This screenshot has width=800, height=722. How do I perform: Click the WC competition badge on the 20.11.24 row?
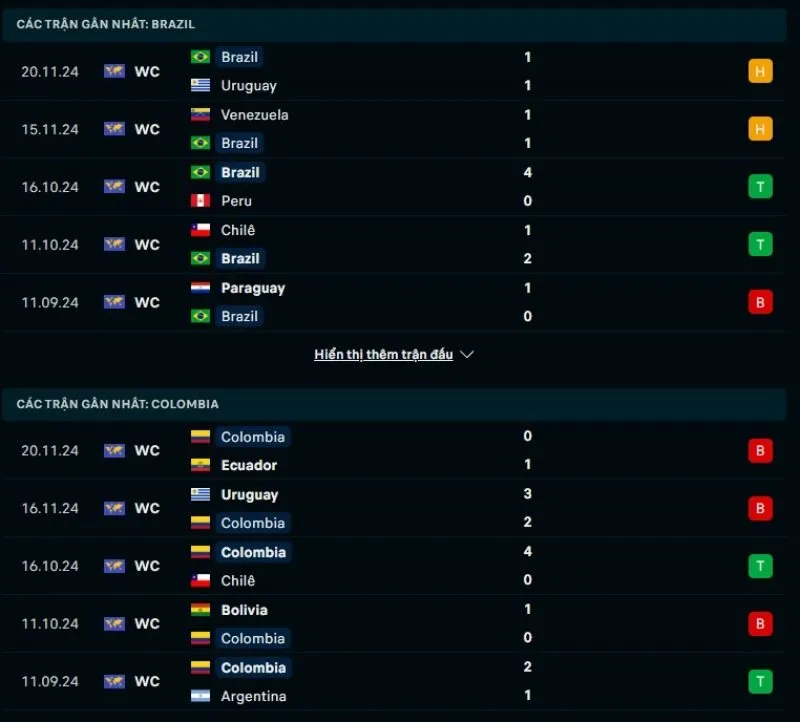coord(133,71)
